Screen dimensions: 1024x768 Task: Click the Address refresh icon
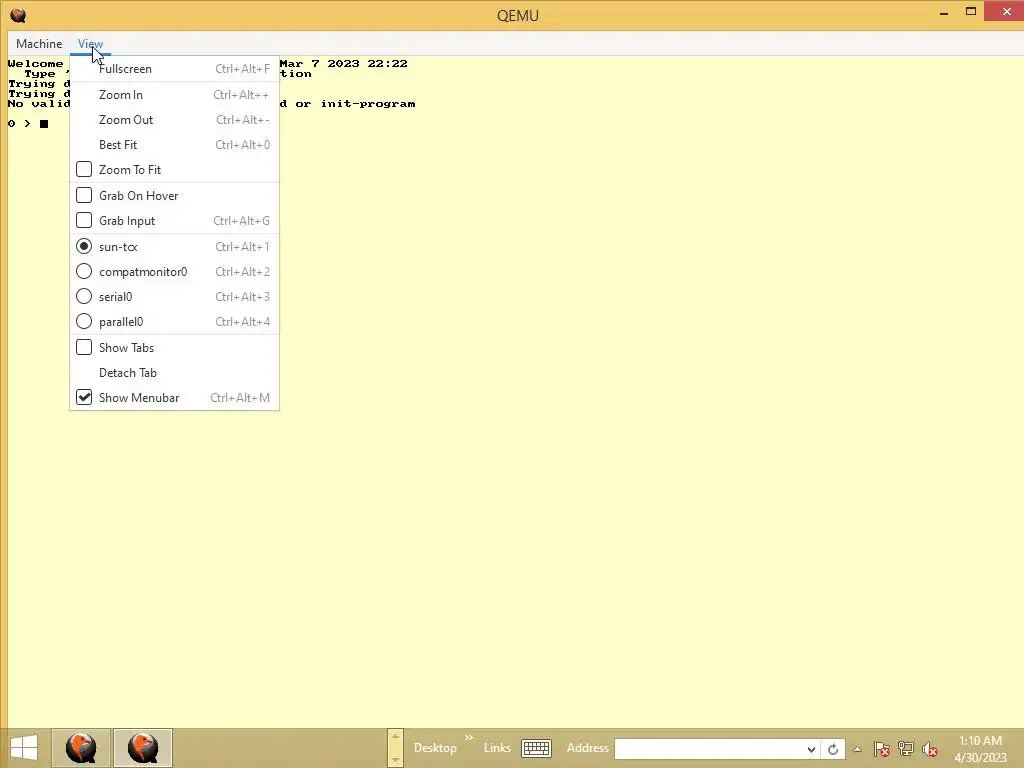click(833, 749)
